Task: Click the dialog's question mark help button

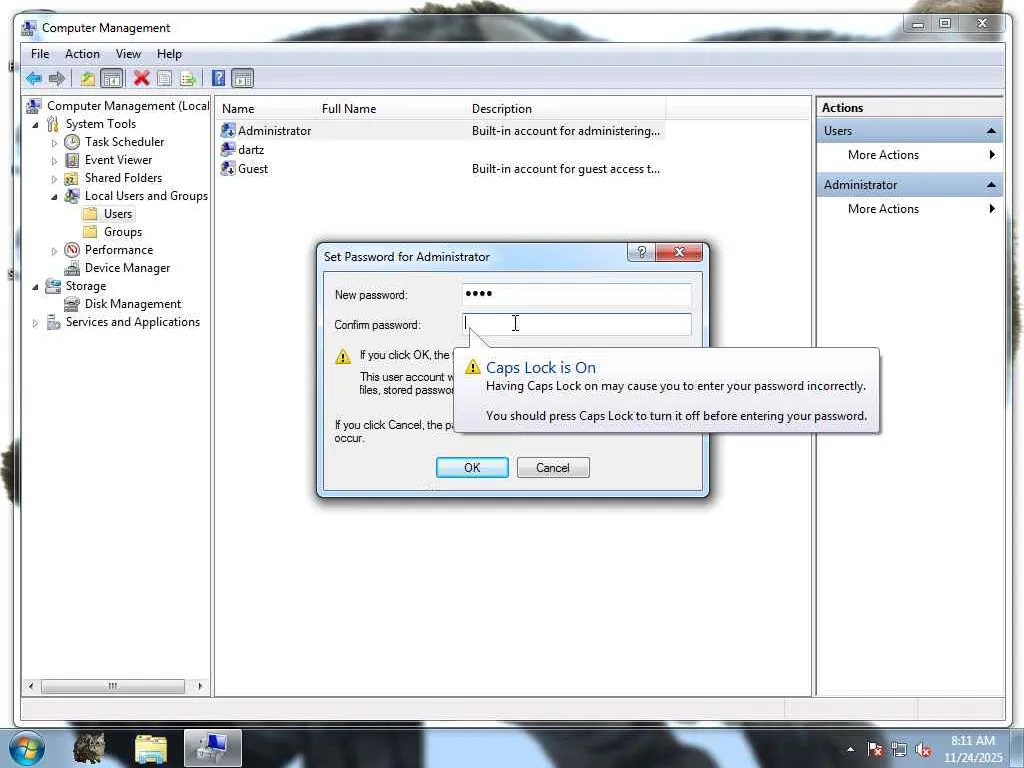Action: pos(641,252)
